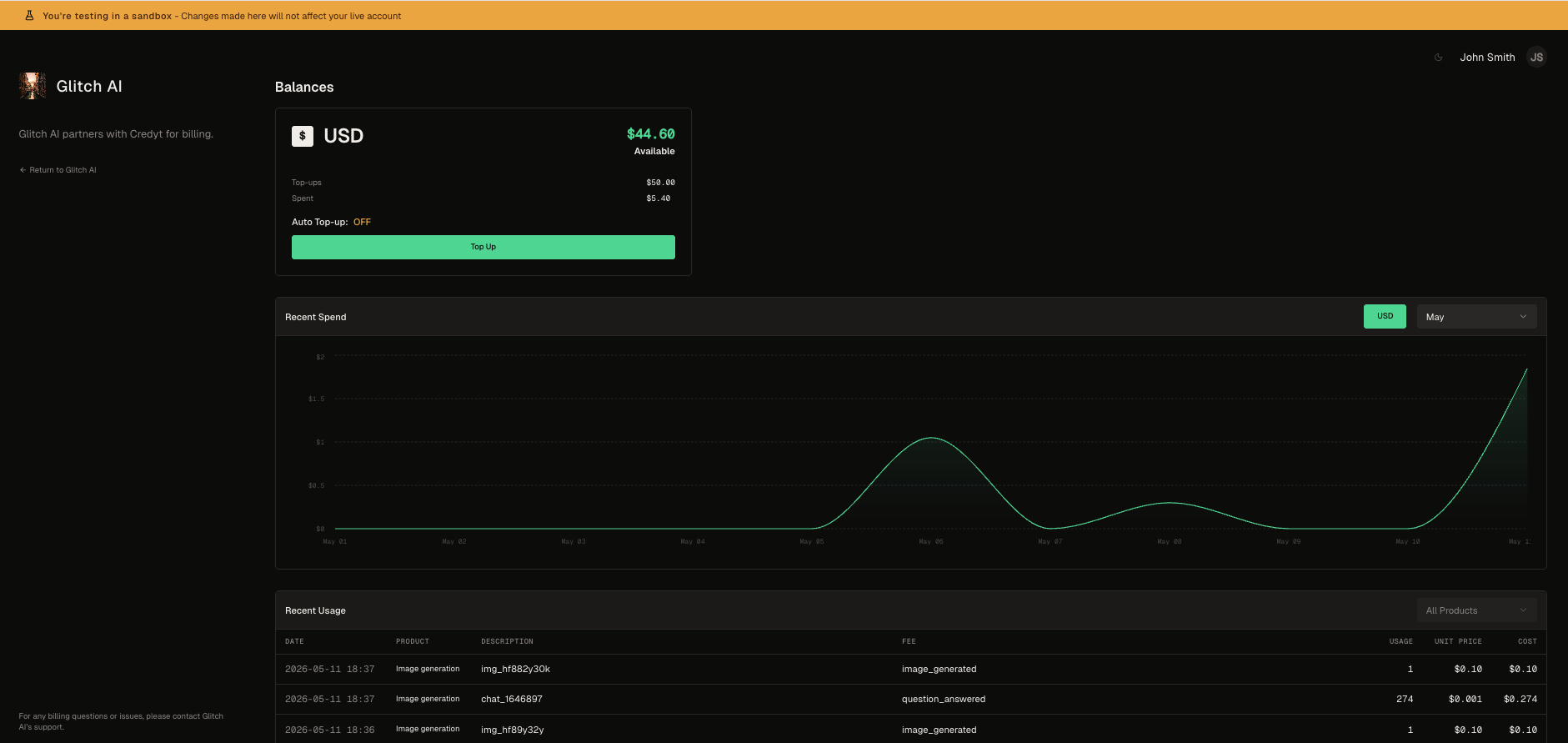This screenshot has width=1568, height=743.
Task: Open the May month dropdown
Action: 1476,317
